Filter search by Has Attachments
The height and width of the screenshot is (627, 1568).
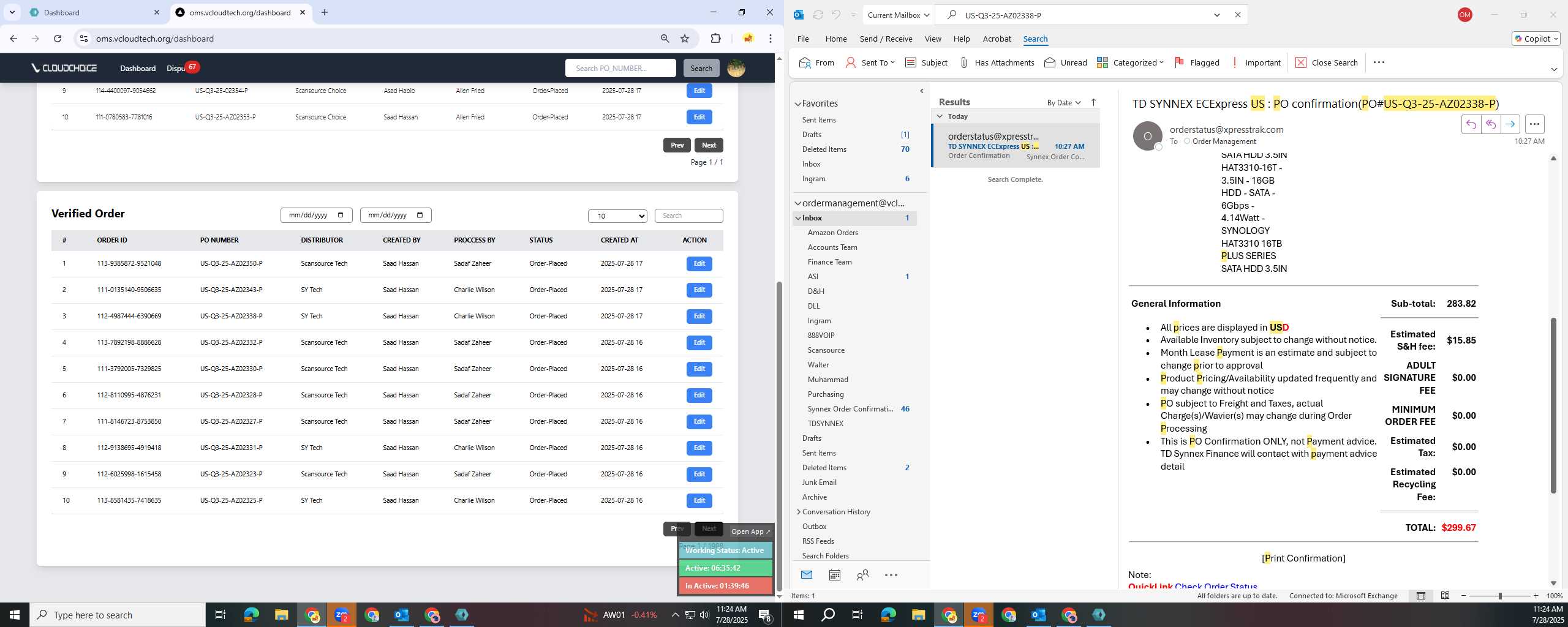997,62
